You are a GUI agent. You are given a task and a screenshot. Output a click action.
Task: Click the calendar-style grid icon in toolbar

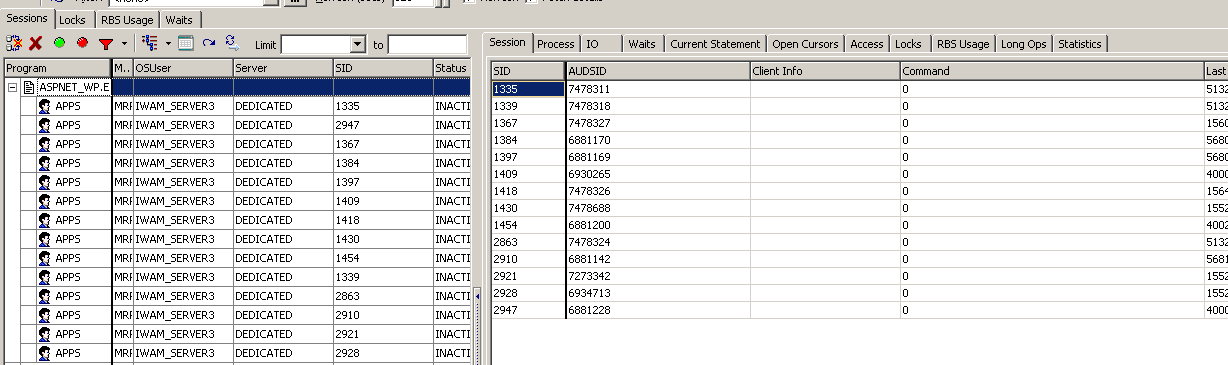coord(186,44)
